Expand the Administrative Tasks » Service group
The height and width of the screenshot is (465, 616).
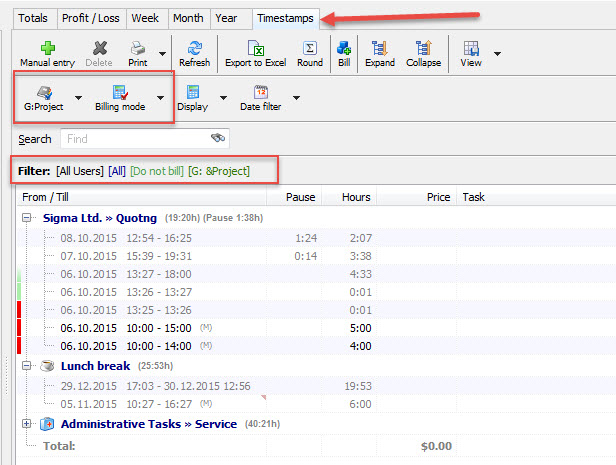[x=26, y=424]
